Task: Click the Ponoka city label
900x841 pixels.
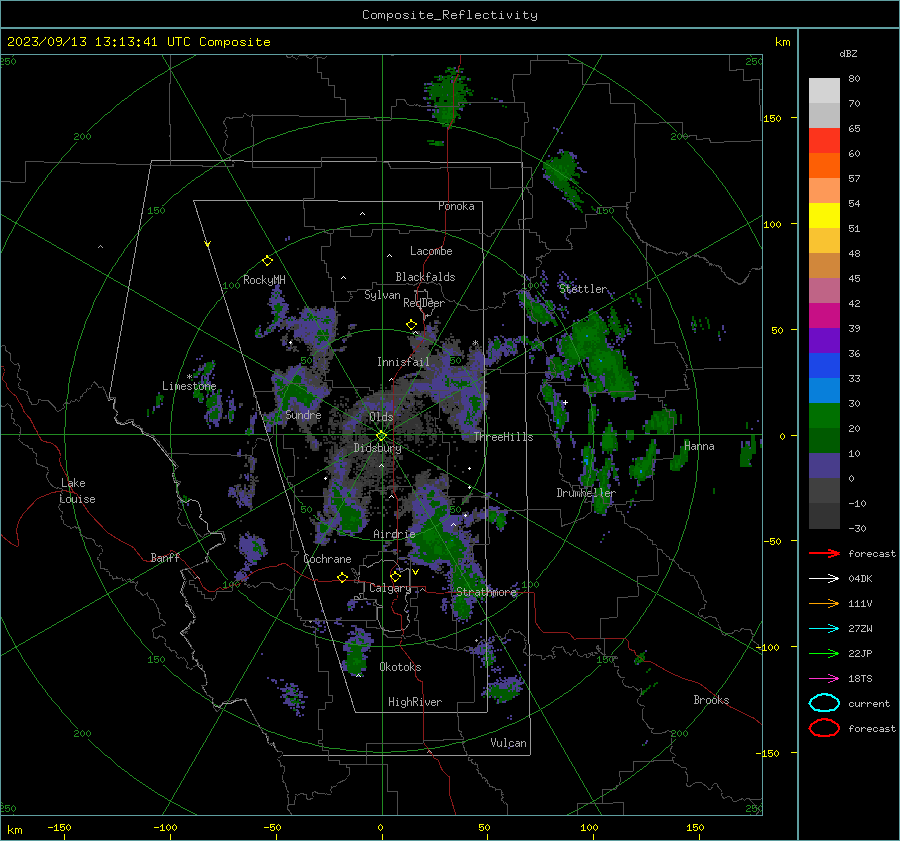Action: coord(456,206)
